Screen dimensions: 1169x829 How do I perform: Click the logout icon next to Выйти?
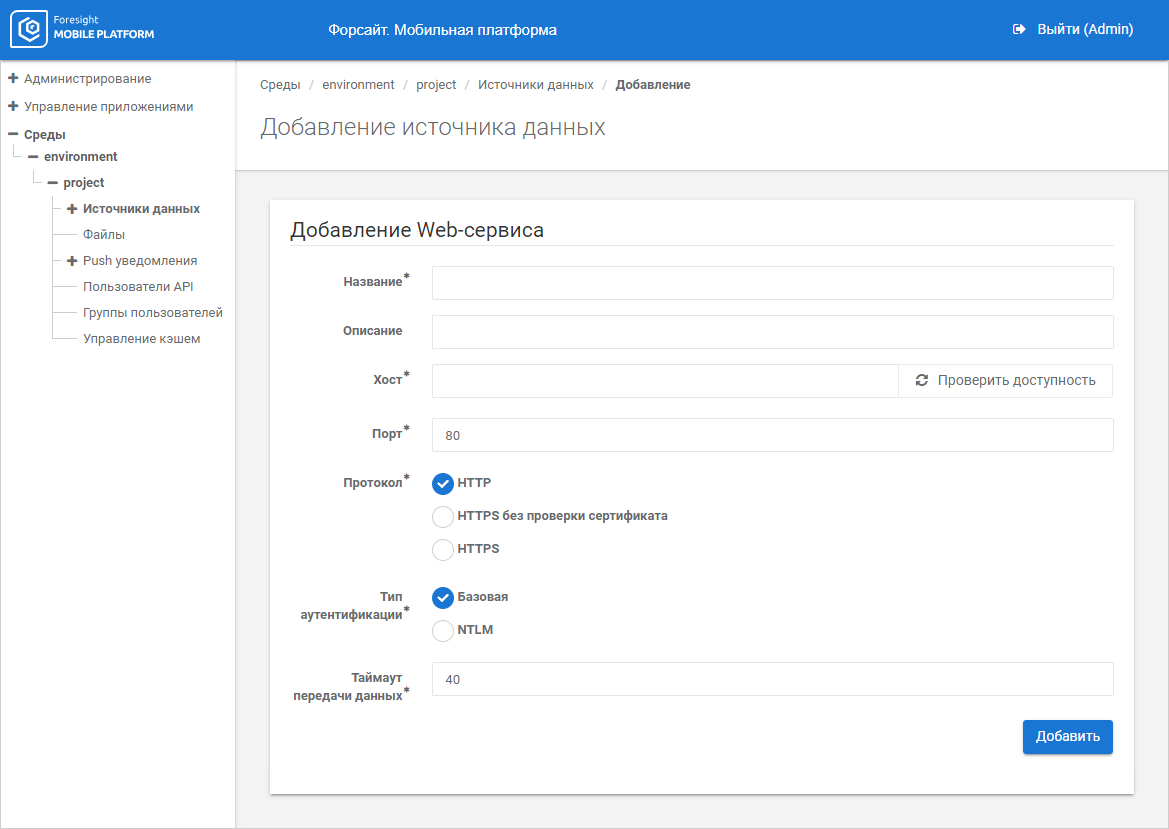click(1019, 30)
